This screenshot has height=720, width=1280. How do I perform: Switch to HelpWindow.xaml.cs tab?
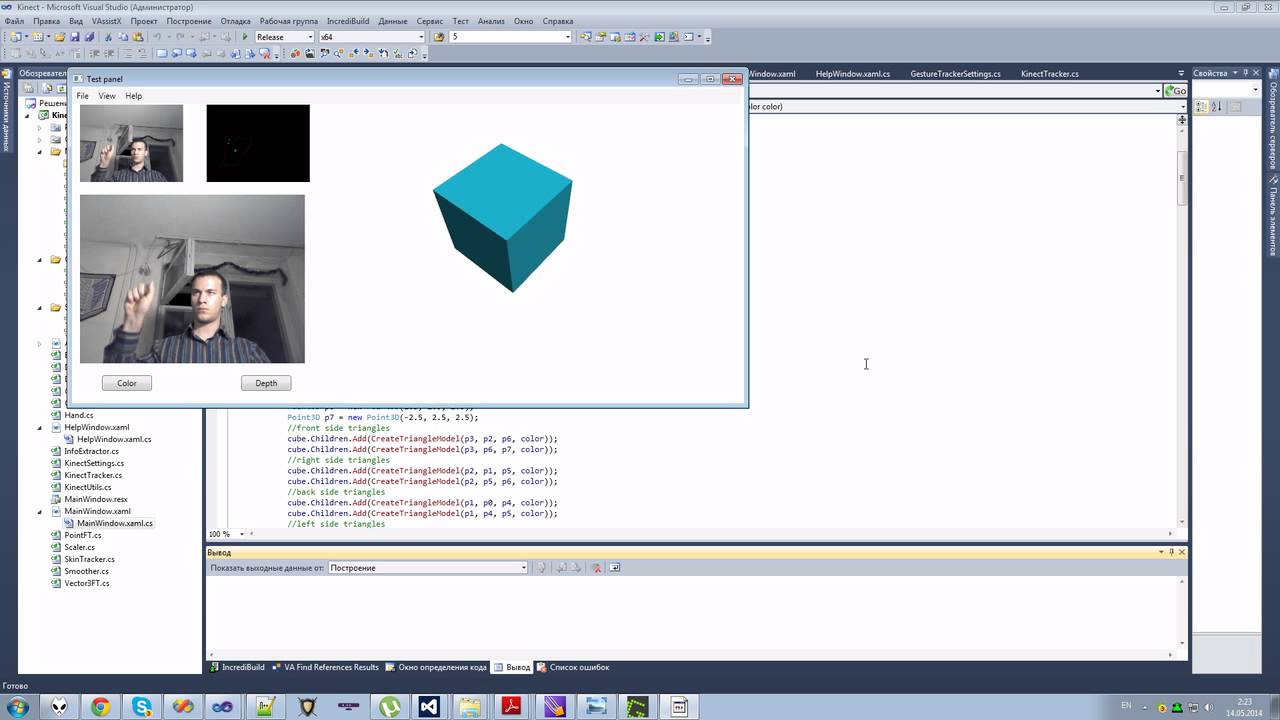853,74
